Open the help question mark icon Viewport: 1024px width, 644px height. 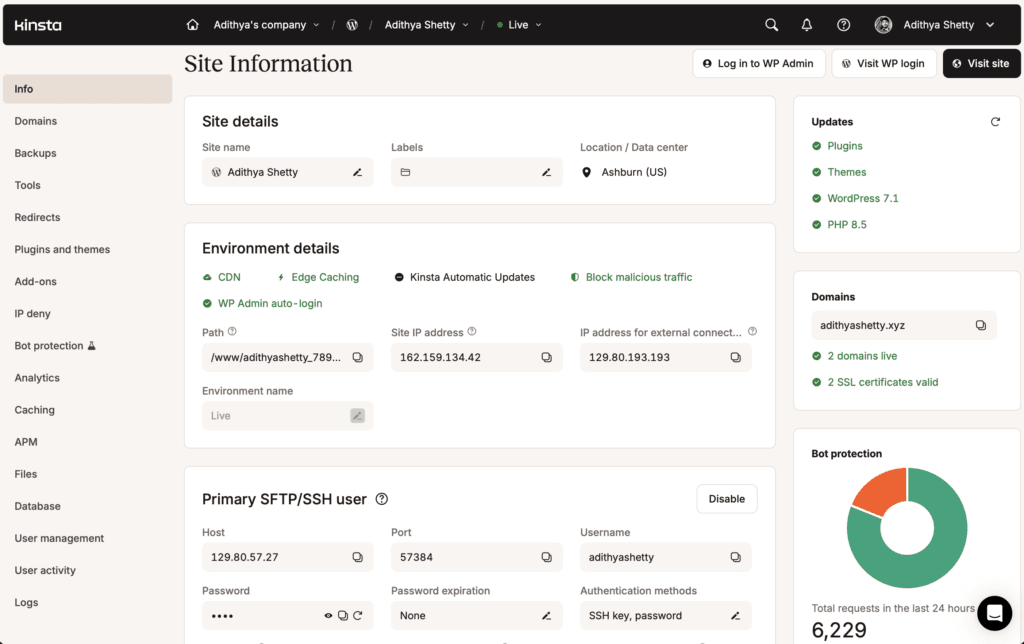coord(843,25)
